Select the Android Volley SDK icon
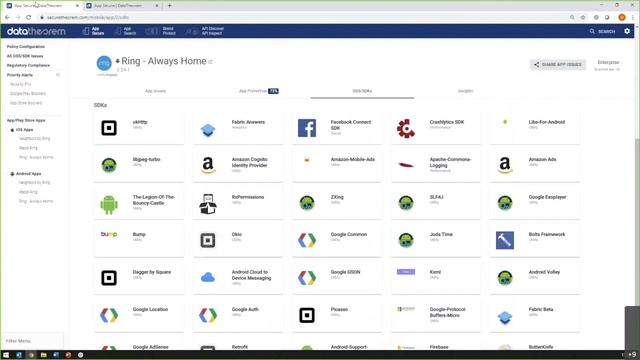 click(505, 278)
